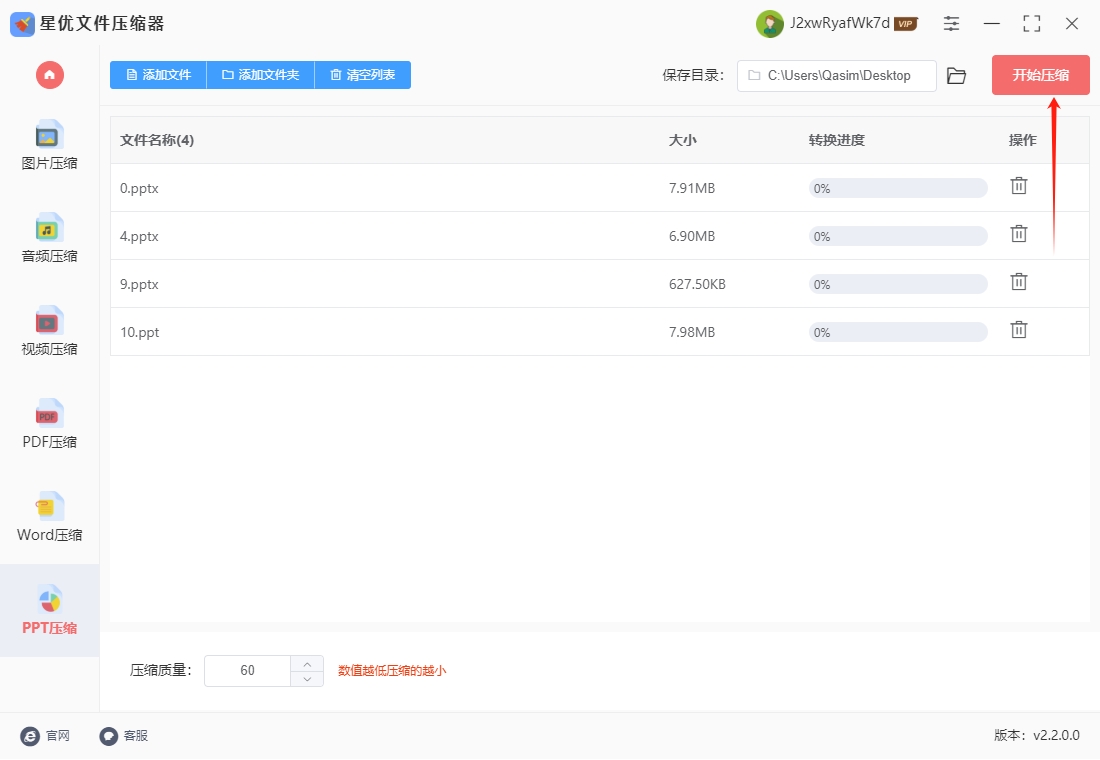Delete 9.pptx using trash icon
1100x760 pixels.
pos(1019,282)
